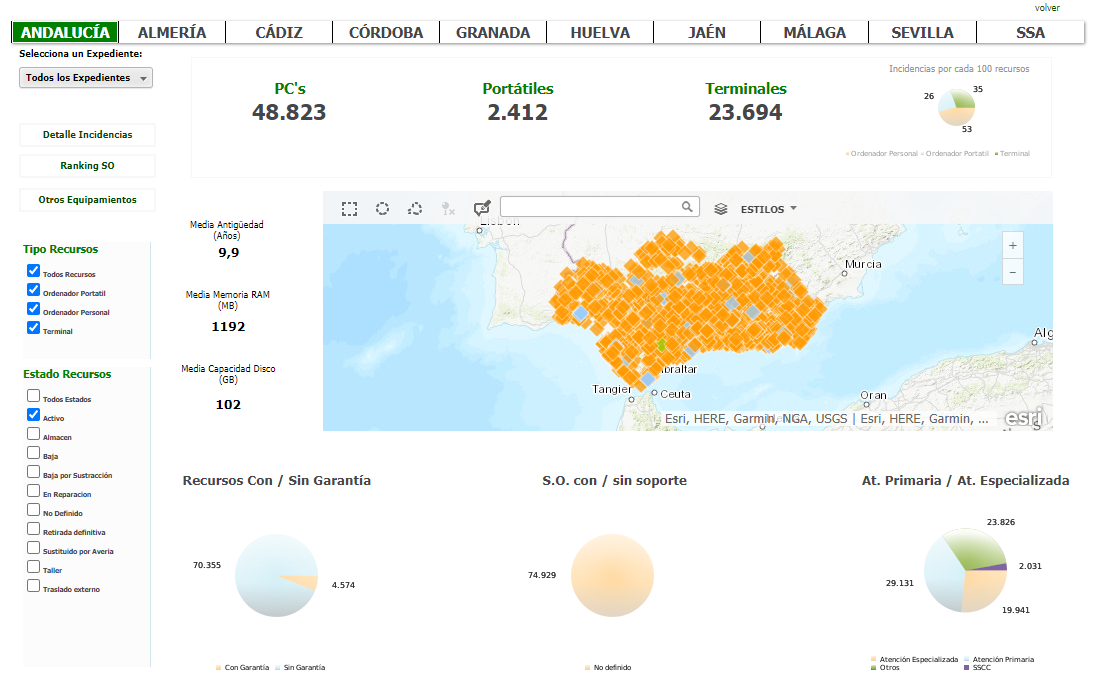Select the rectangle selection map tool

(349, 209)
